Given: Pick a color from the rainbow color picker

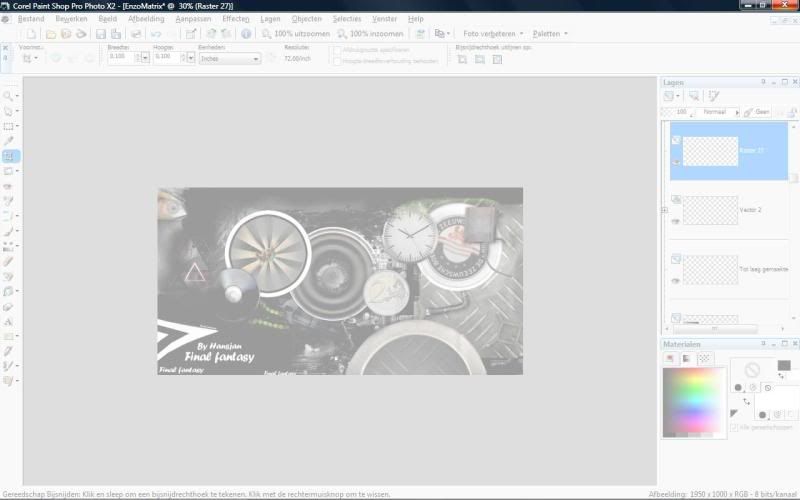Looking at the screenshot, I should tap(694, 402).
